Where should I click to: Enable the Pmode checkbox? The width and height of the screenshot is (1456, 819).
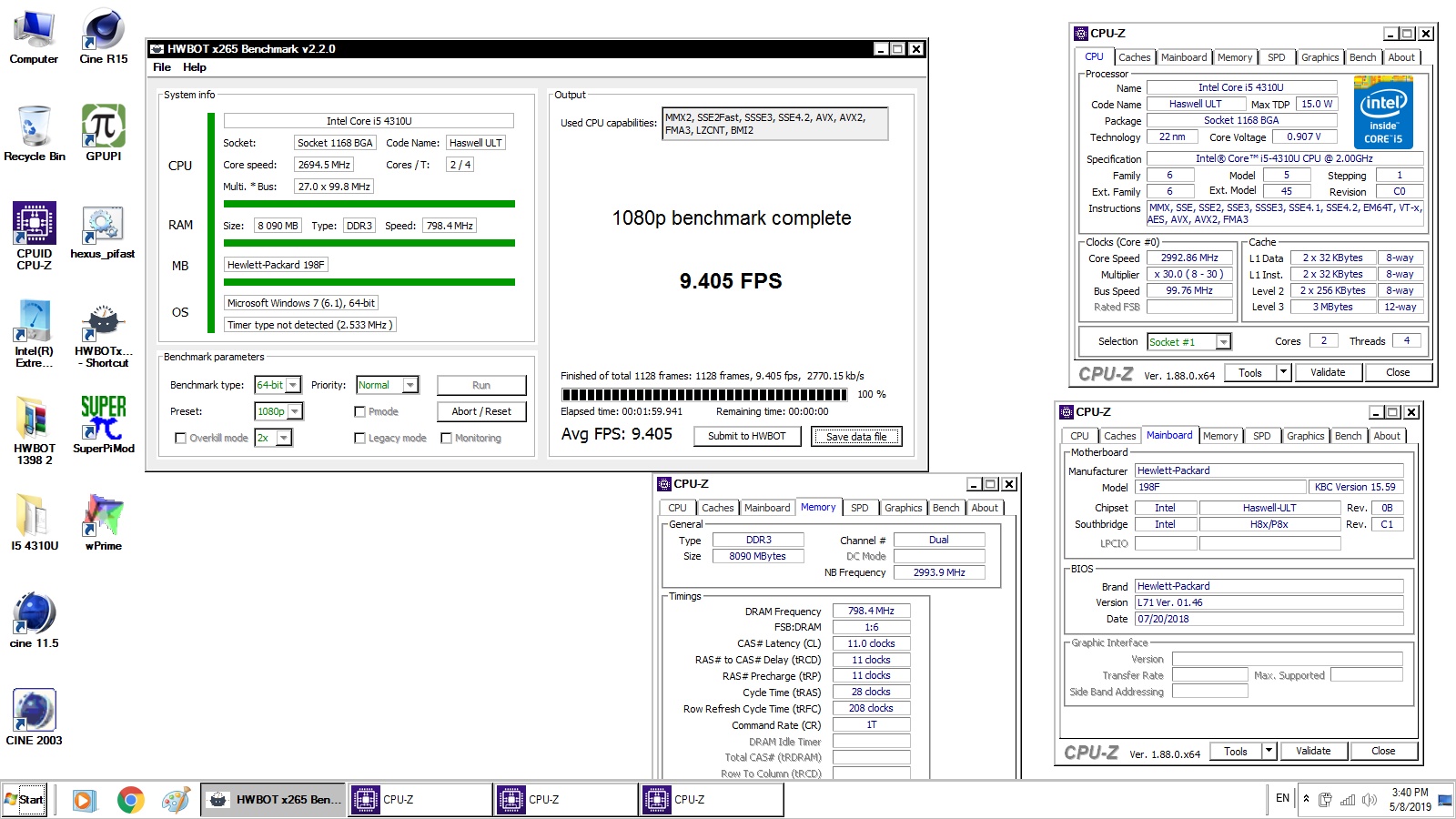pos(359,411)
